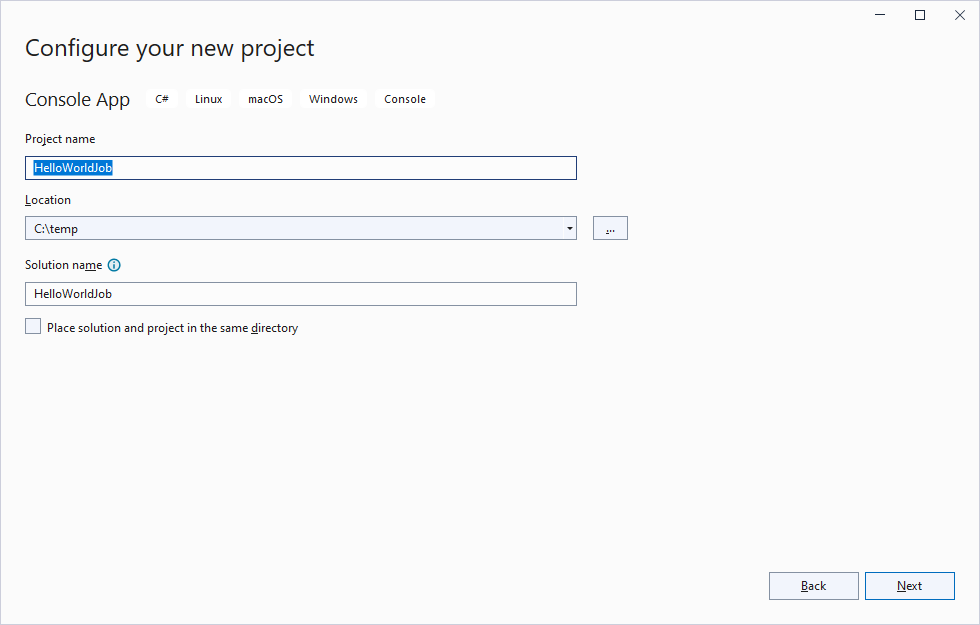
Task: Click the Console App heading
Action: coord(78,99)
